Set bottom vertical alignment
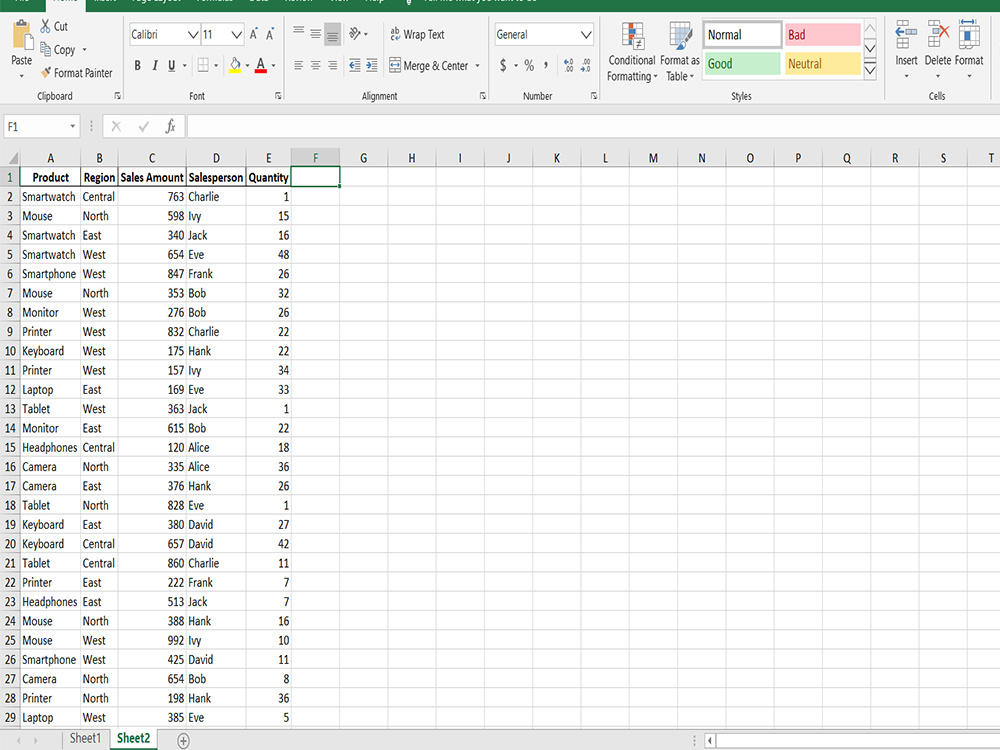This screenshot has height=750, width=1000. point(332,33)
